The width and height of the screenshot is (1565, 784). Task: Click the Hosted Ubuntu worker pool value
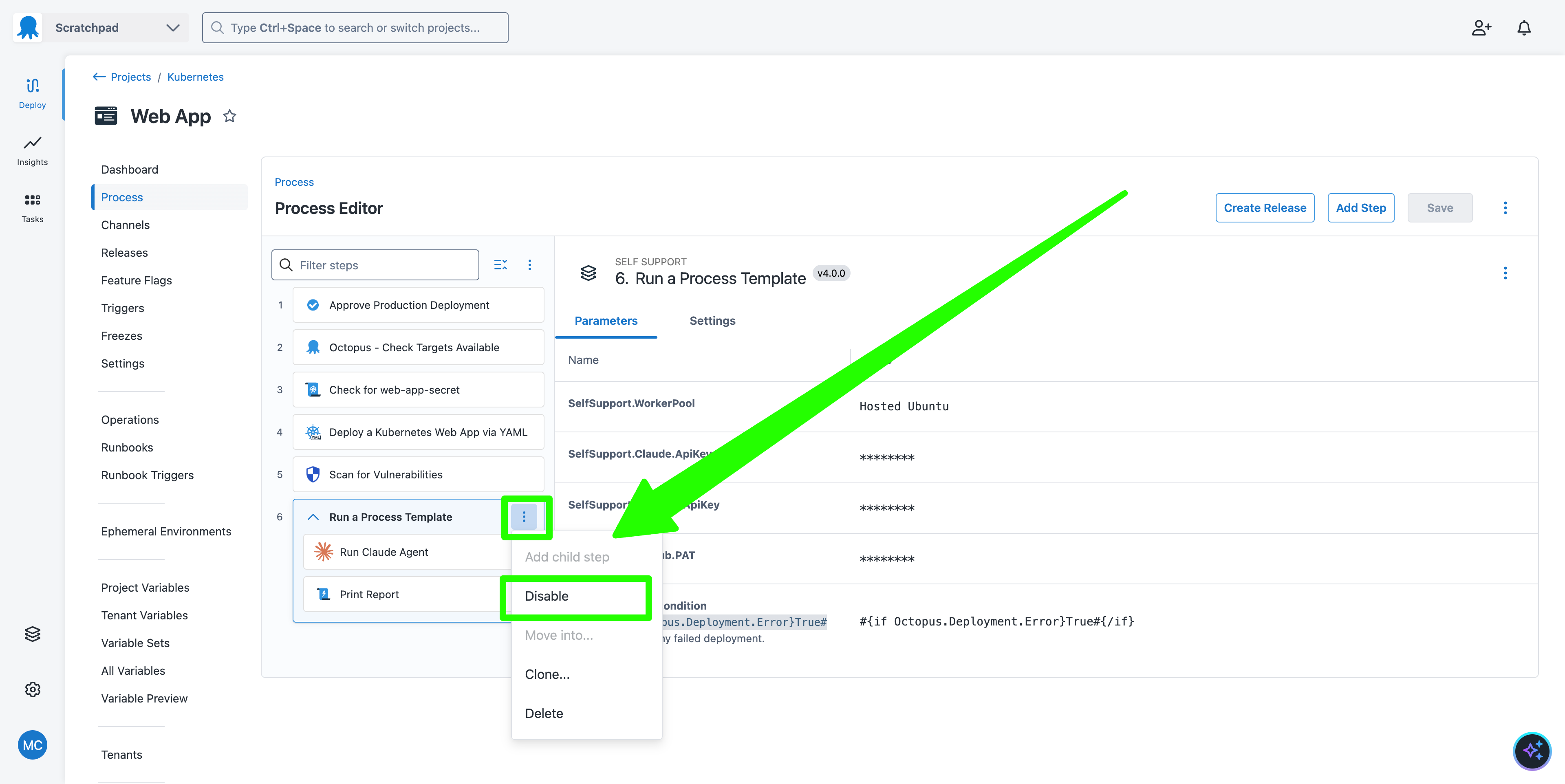pyautogui.click(x=904, y=406)
